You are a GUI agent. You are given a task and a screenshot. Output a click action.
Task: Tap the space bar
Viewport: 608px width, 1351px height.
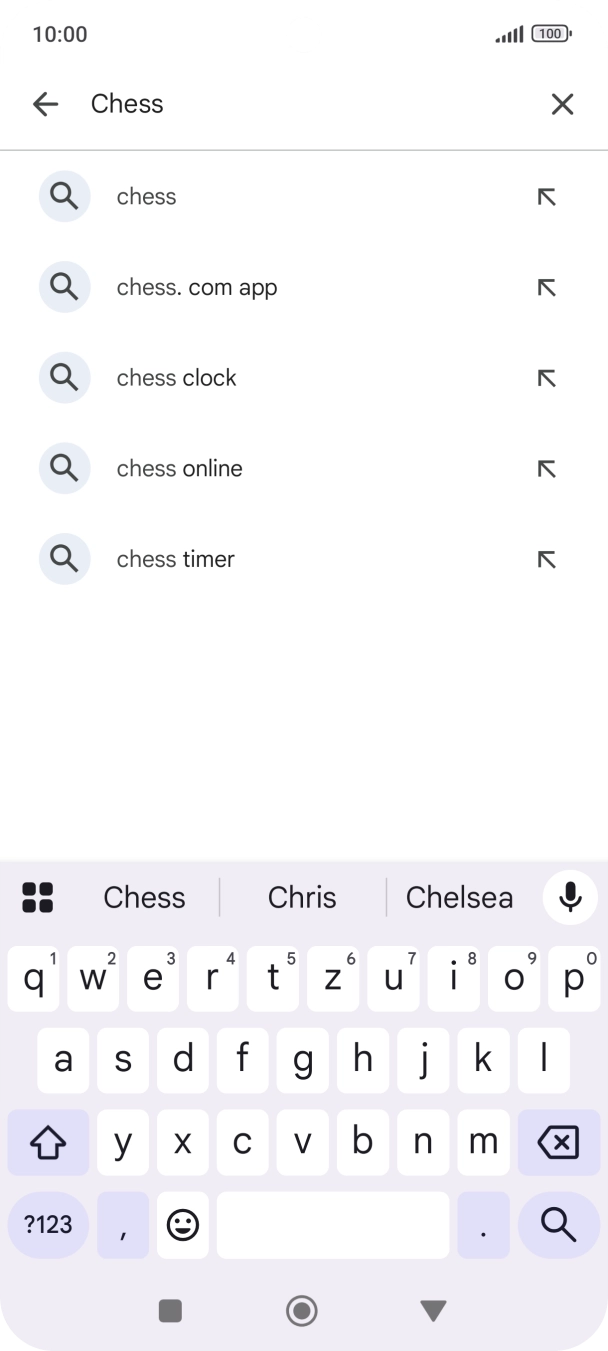[x=332, y=1224]
